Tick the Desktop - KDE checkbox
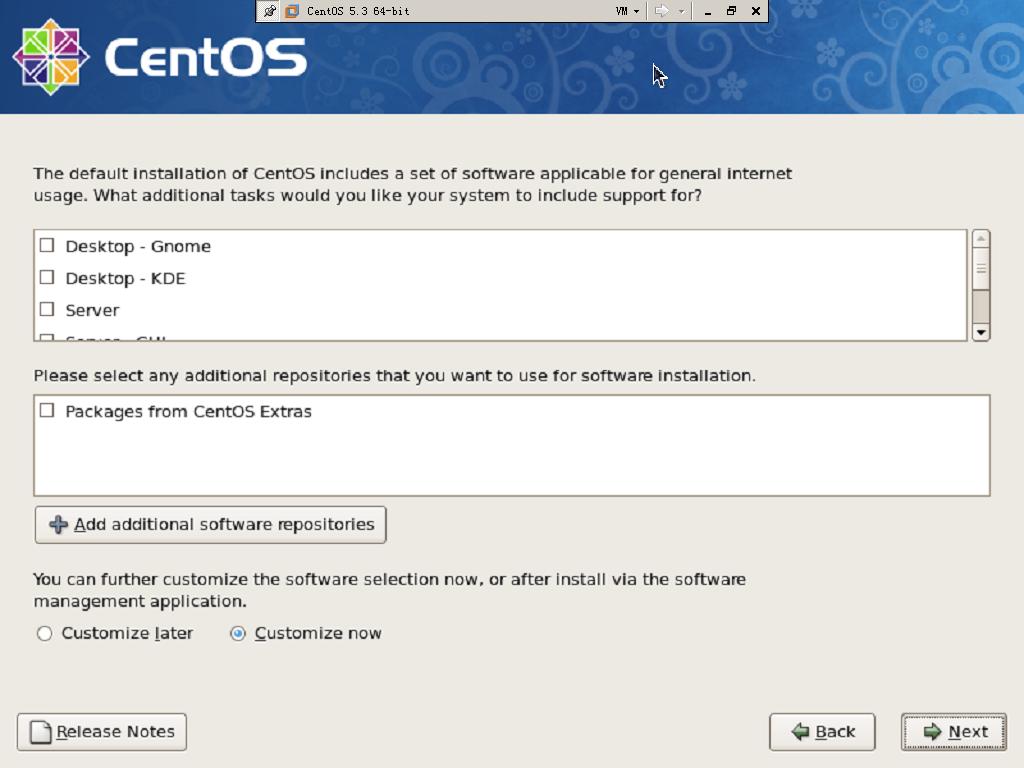This screenshot has height=768, width=1024. [47, 278]
